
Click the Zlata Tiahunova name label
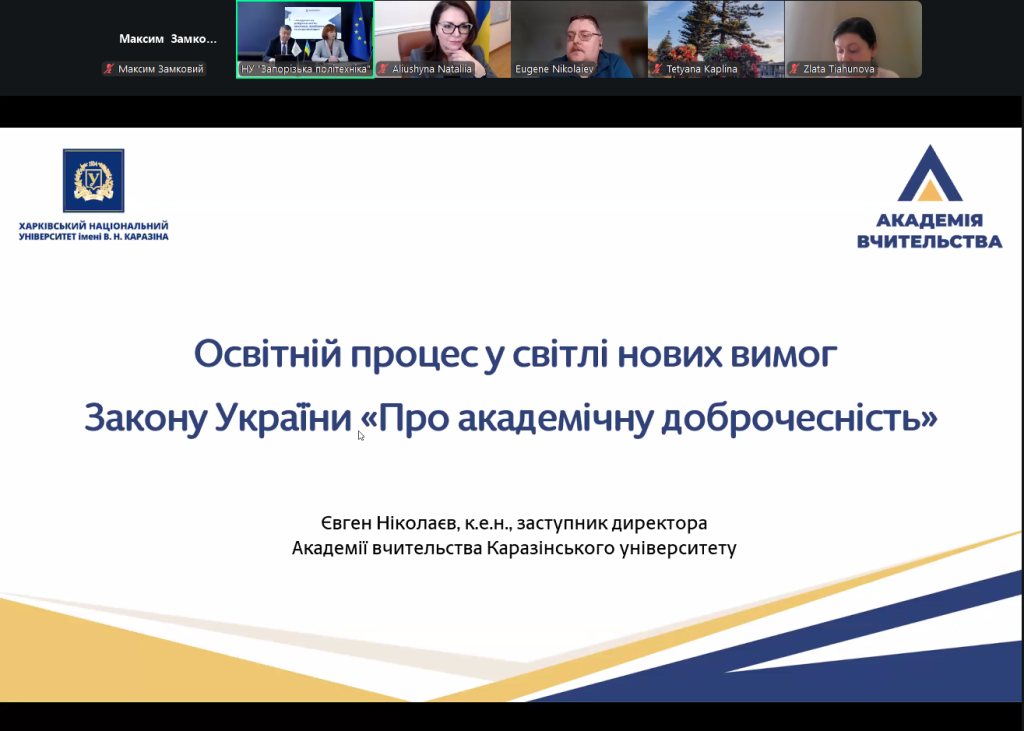coord(839,70)
